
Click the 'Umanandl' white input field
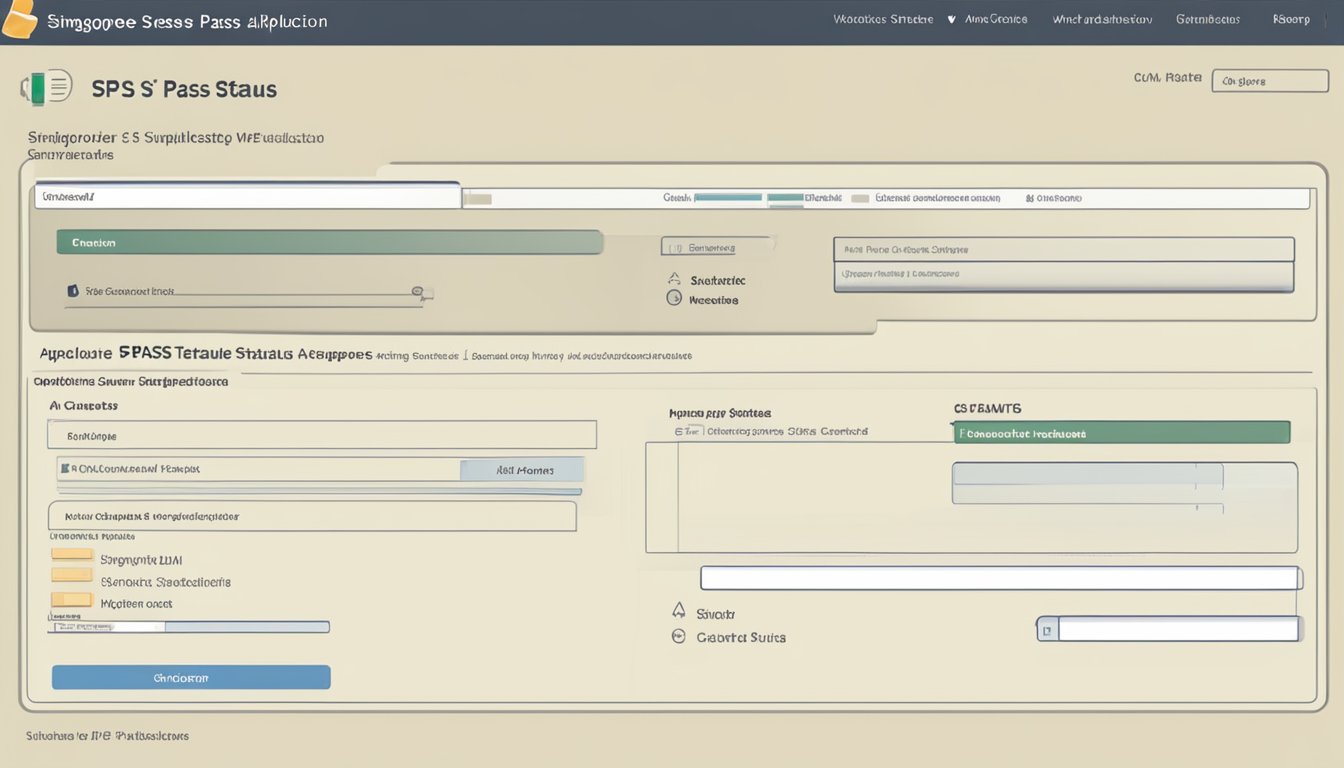pos(248,197)
